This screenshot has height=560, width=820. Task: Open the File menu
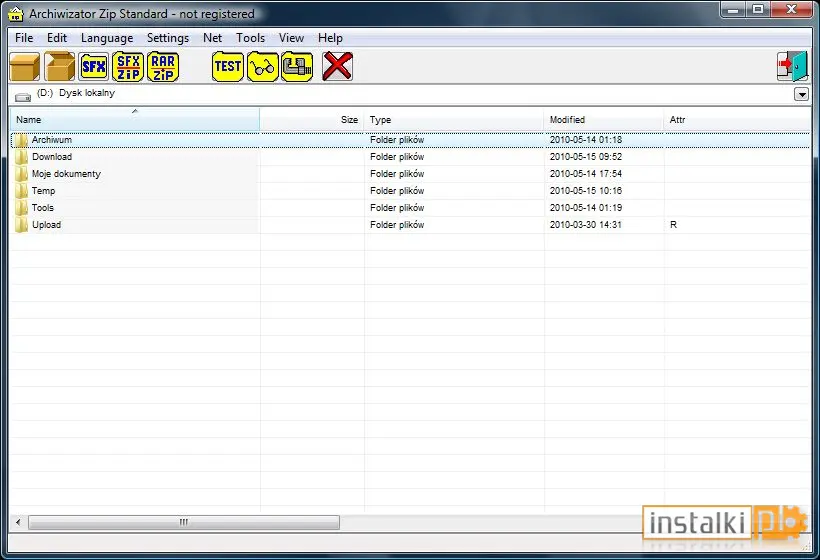[x=24, y=38]
